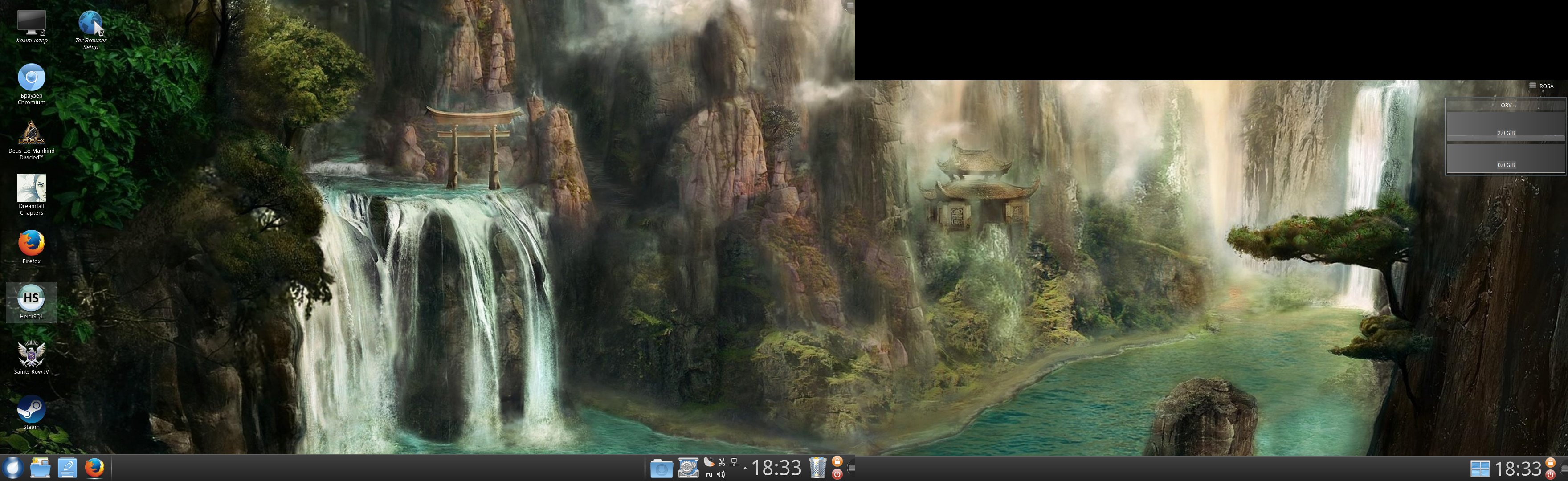Click the HeidiSQL desktop icon
This screenshot has width=1568, height=481.
[x=31, y=298]
